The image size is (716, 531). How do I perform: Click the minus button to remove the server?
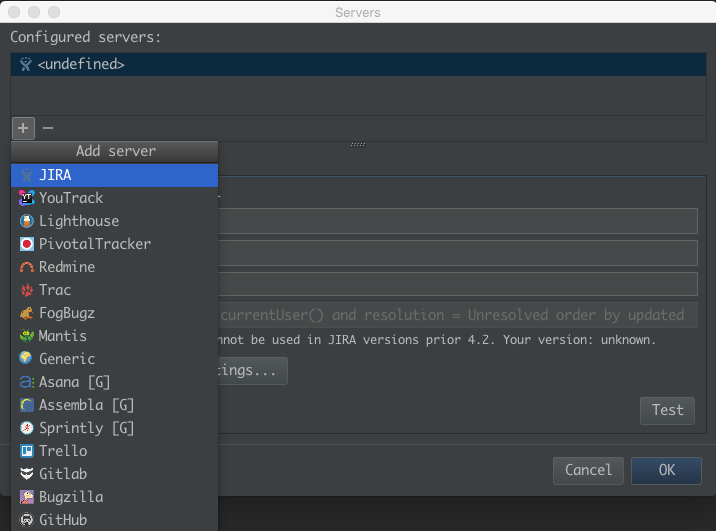[x=48, y=128]
